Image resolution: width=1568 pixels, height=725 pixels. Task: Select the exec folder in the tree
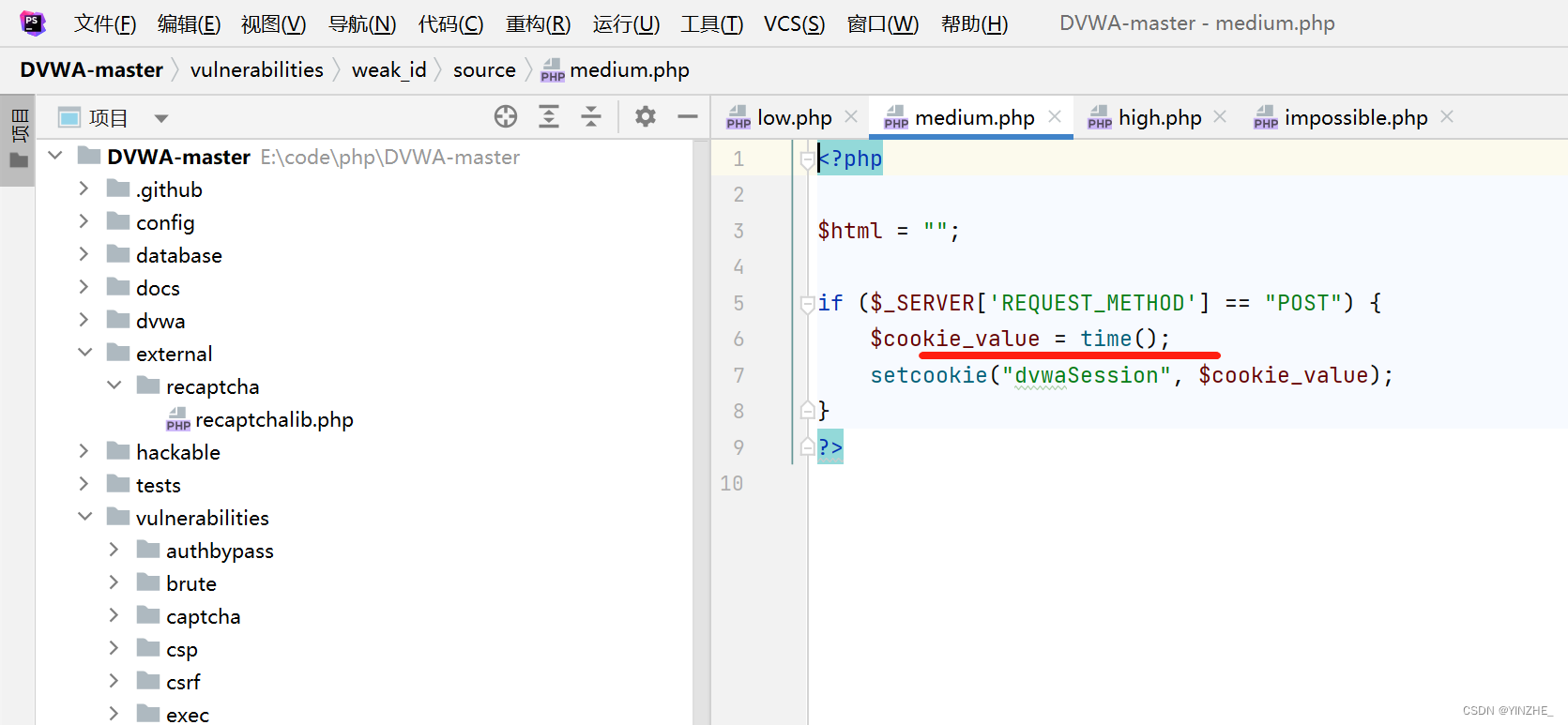point(188,715)
